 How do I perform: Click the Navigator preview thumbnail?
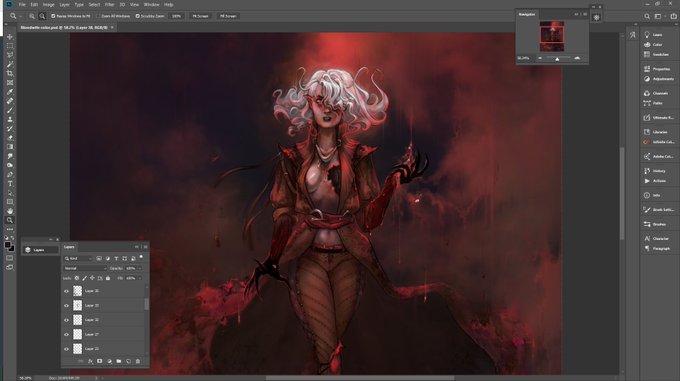[552, 36]
